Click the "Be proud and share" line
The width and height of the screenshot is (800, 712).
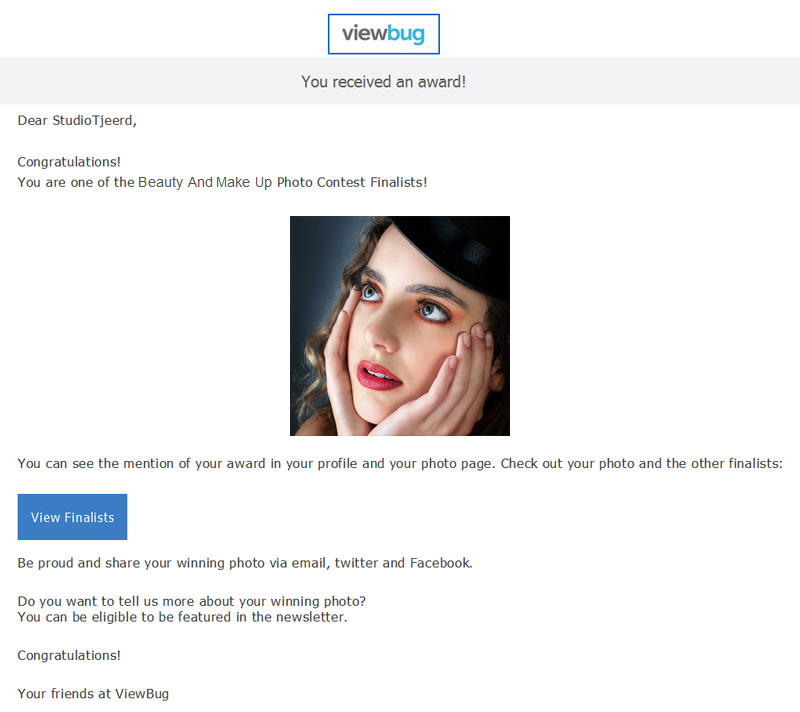click(x=245, y=563)
